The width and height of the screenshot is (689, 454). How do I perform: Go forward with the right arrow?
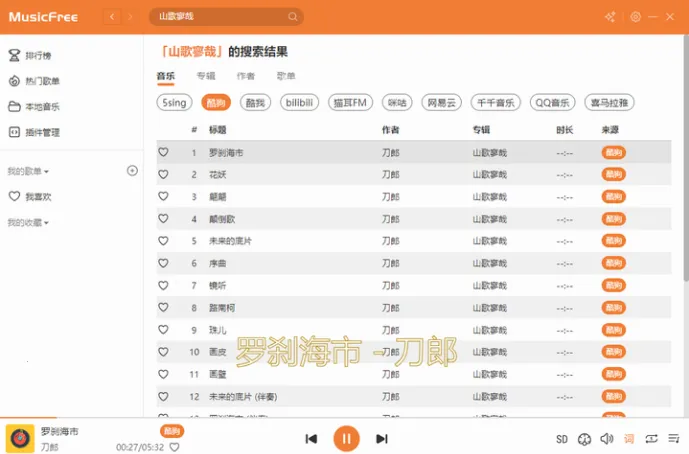(x=130, y=17)
